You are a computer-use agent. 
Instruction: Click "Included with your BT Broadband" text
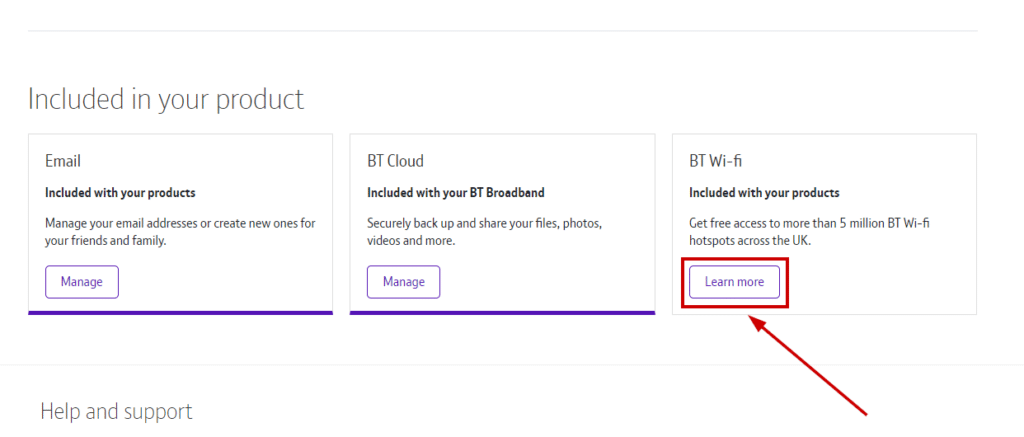pos(455,193)
